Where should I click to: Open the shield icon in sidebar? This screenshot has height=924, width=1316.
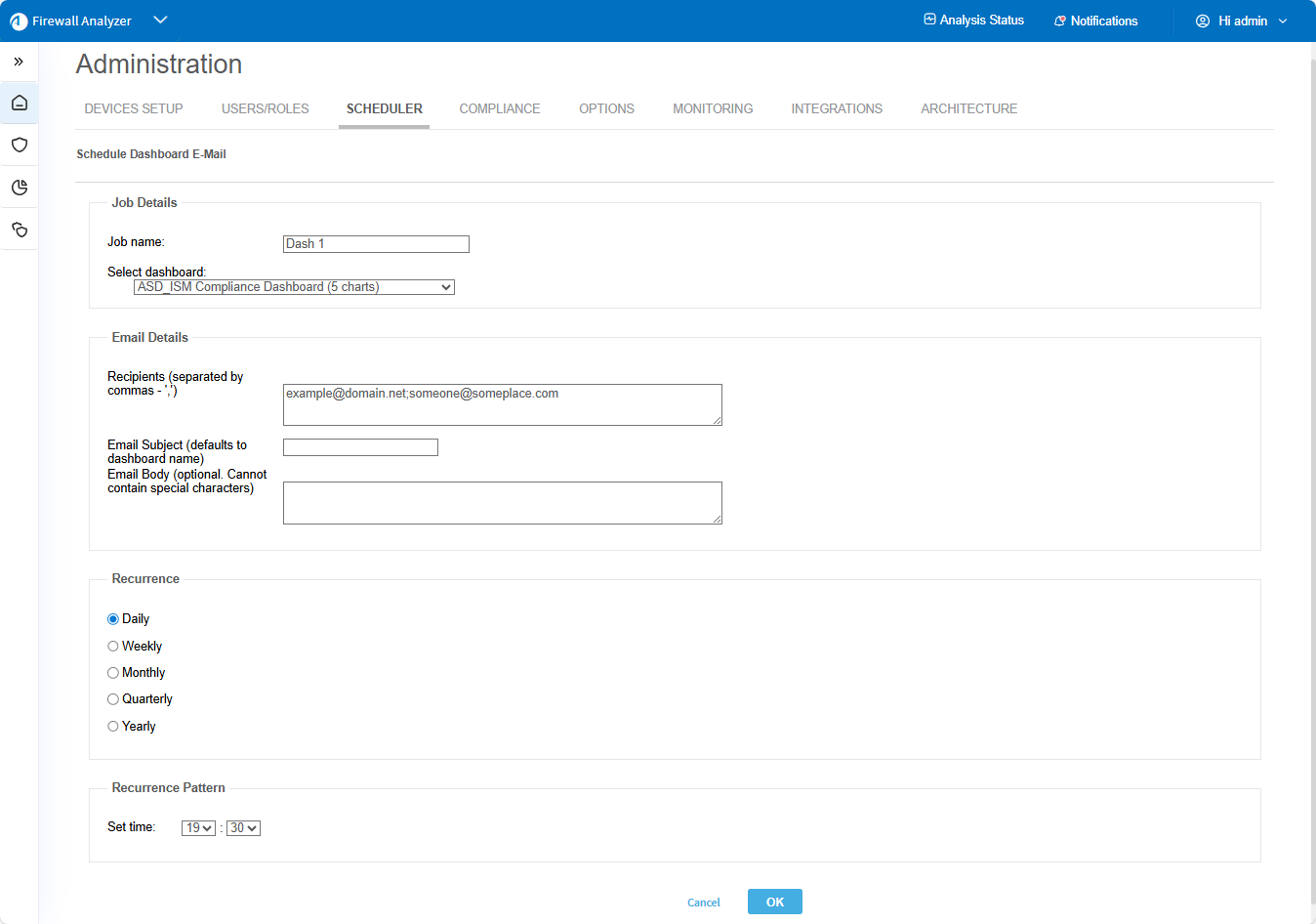point(20,146)
